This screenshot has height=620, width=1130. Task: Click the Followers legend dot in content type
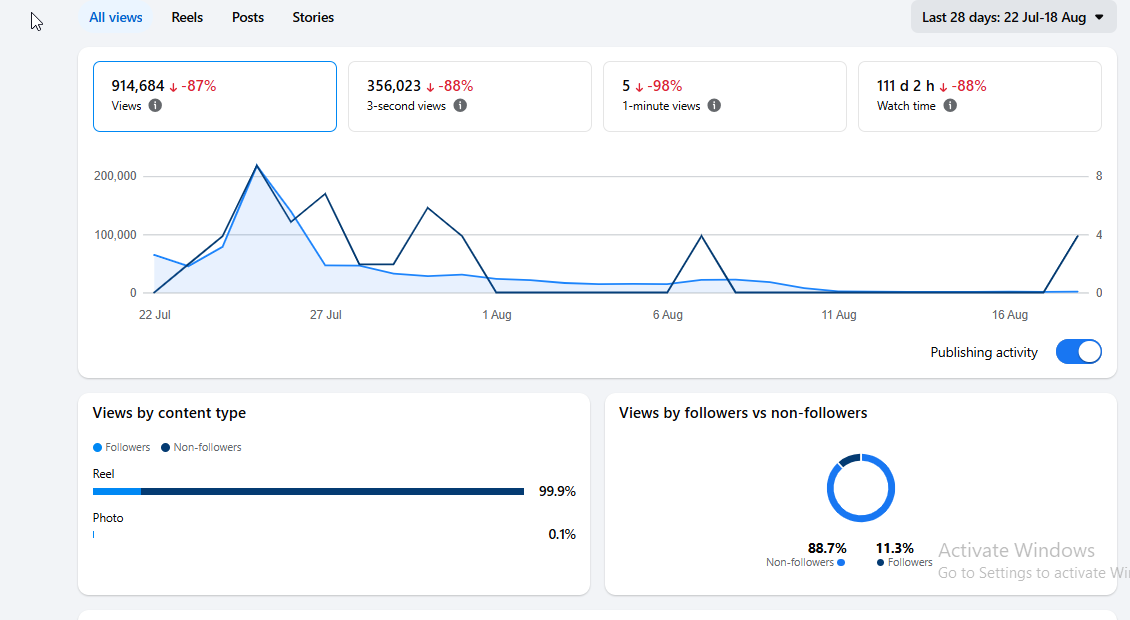[97, 448]
